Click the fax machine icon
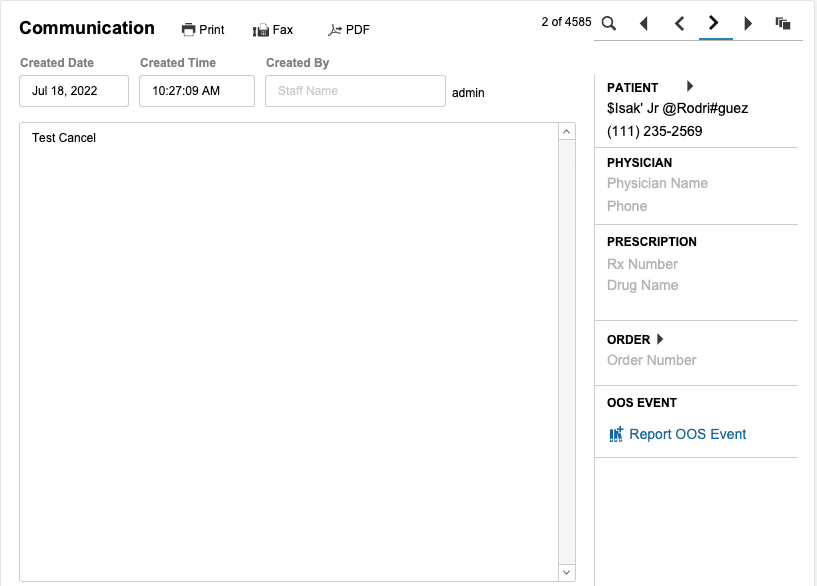The height and width of the screenshot is (586, 817). coord(261,30)
